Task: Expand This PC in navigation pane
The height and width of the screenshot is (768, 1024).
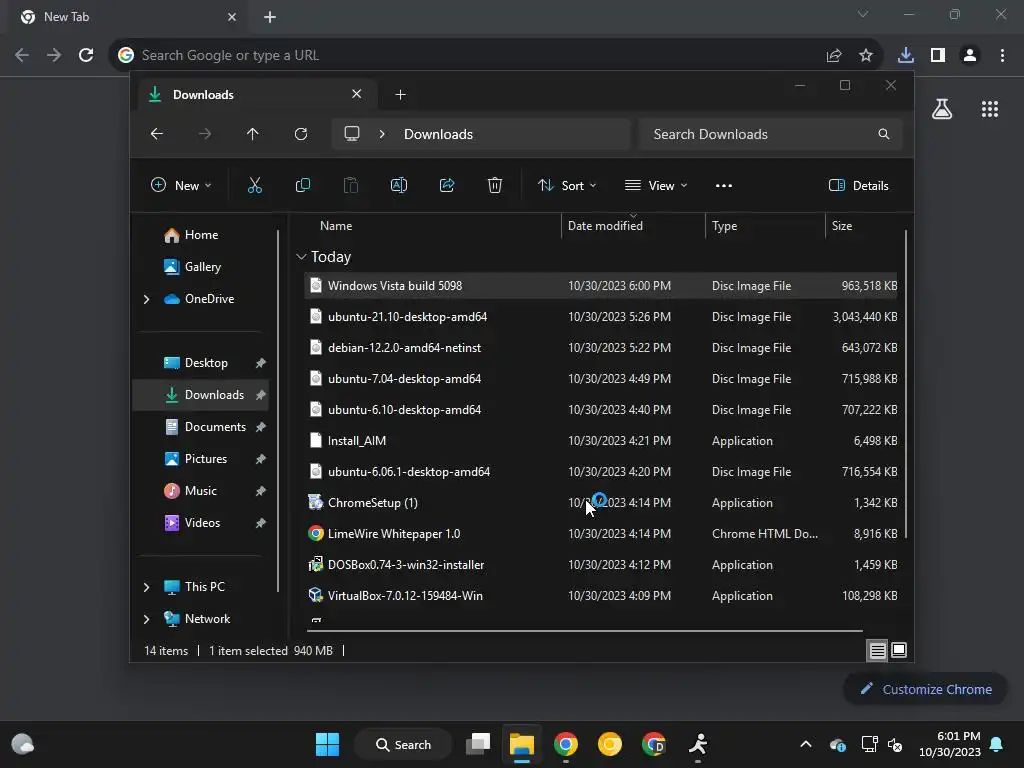Action: click(146, 587)
